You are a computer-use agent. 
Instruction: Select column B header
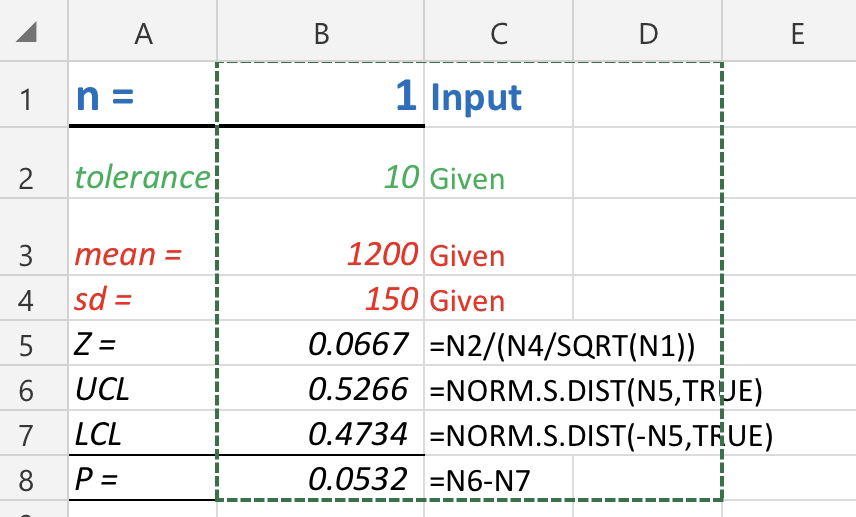click(x=320, y=31)
